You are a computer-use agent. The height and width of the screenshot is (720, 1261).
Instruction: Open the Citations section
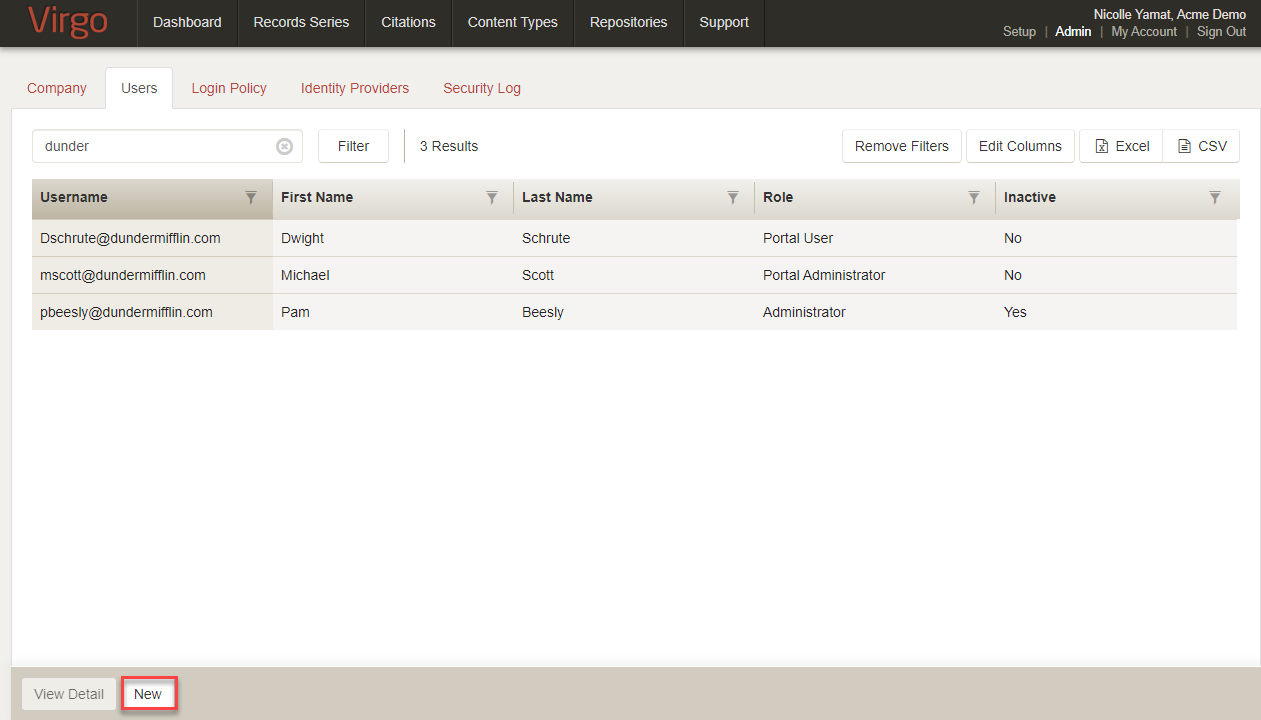click(x=408, y=22)
